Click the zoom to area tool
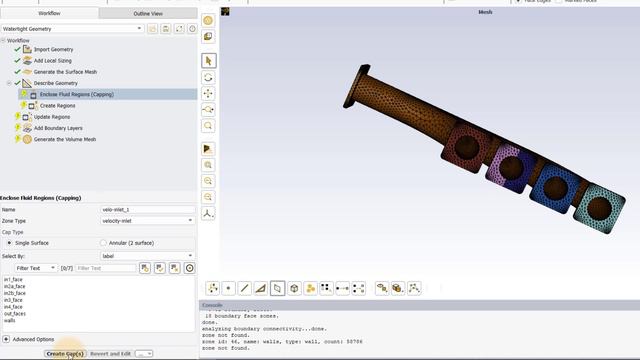Screen dimensions: 640x360 click(x=208, y=126)
